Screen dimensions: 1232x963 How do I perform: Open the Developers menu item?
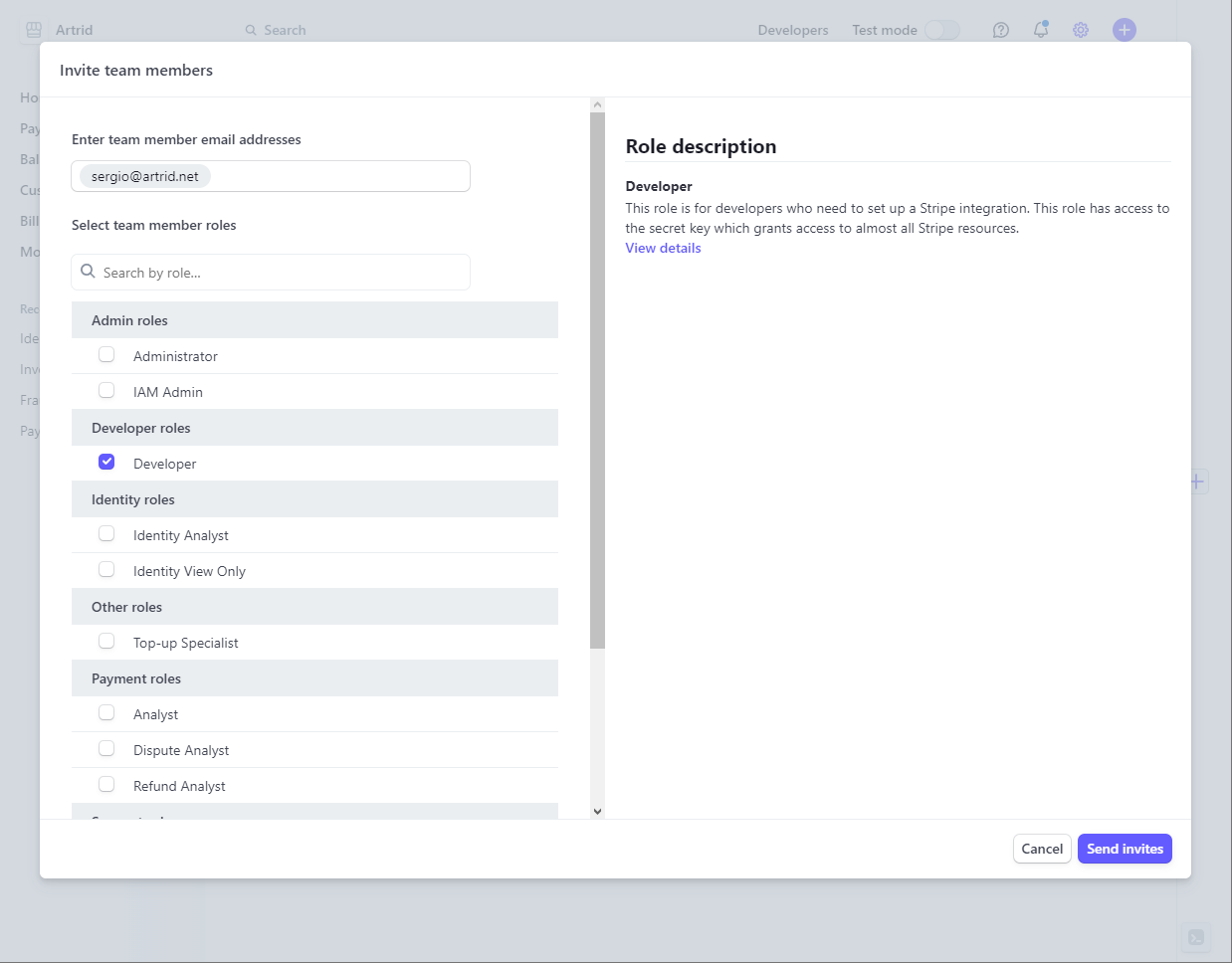pyautogui.click(x=792, y=30)
